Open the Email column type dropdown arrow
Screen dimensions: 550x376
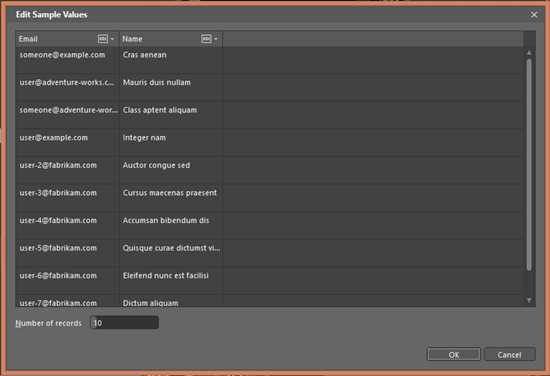pyautogui.click(x=112, y=39)
